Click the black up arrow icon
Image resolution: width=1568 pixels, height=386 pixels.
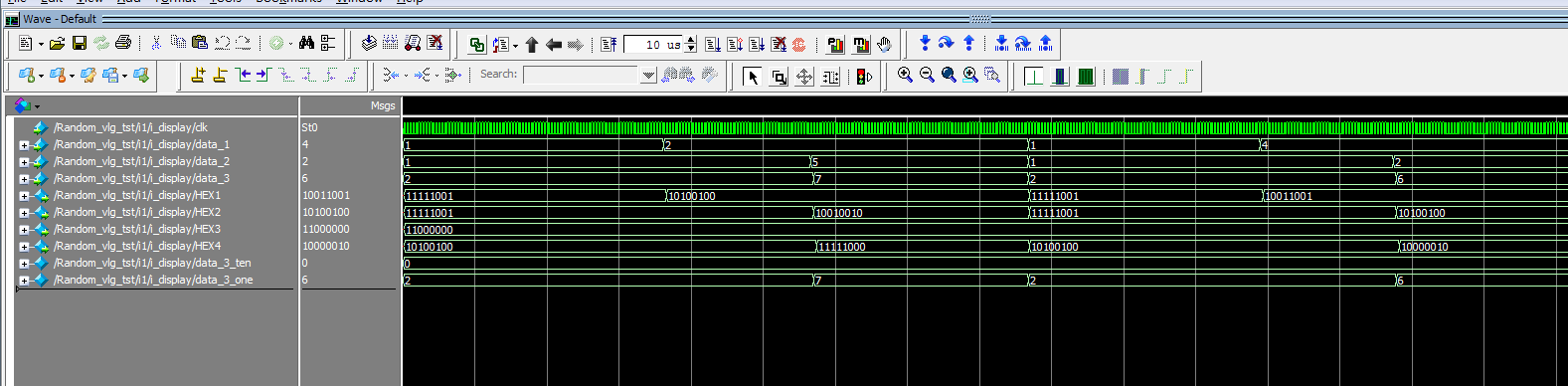click(532, 44)
